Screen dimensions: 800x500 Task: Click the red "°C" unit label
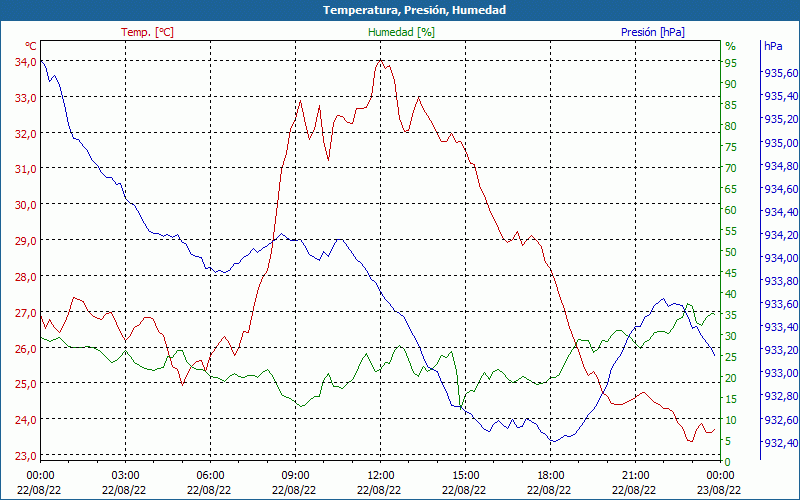click(31, 46)
